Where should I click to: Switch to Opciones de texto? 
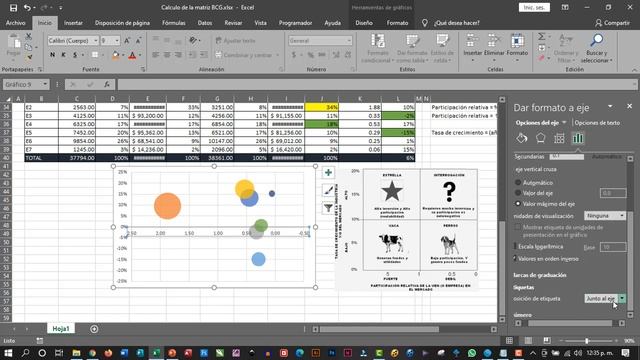[x=597, y=122]
